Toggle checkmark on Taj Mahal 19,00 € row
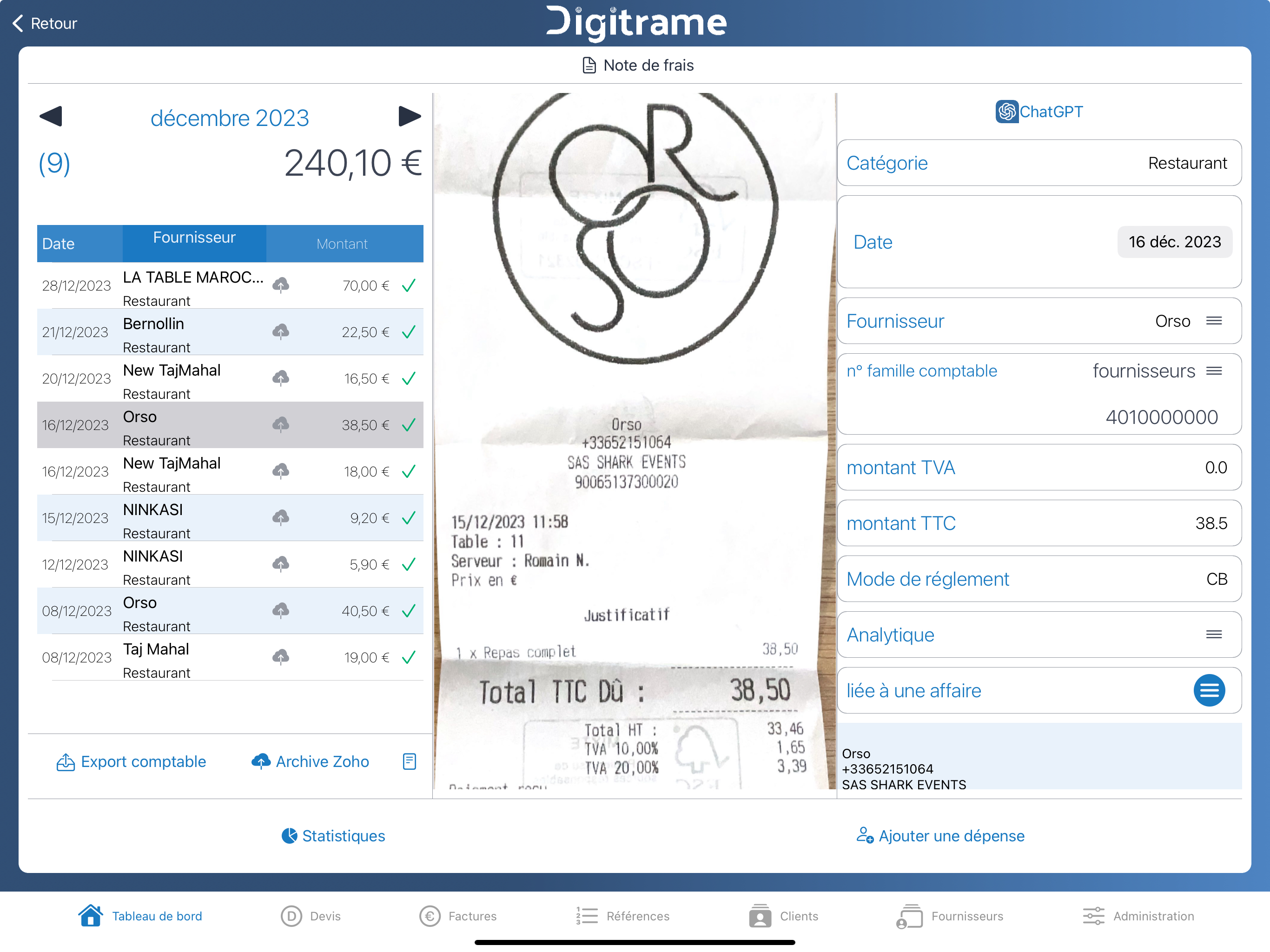The height and width of the screenshot is (952, 1270). point(409,657)
